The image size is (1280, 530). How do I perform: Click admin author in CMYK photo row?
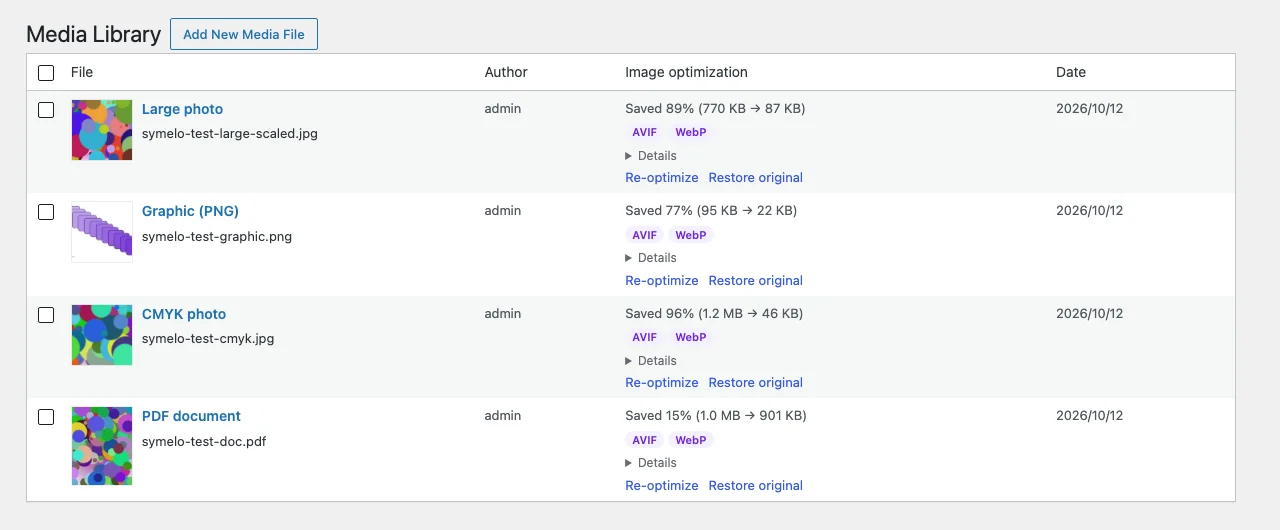pyautogui.click(x=503, y=314)
